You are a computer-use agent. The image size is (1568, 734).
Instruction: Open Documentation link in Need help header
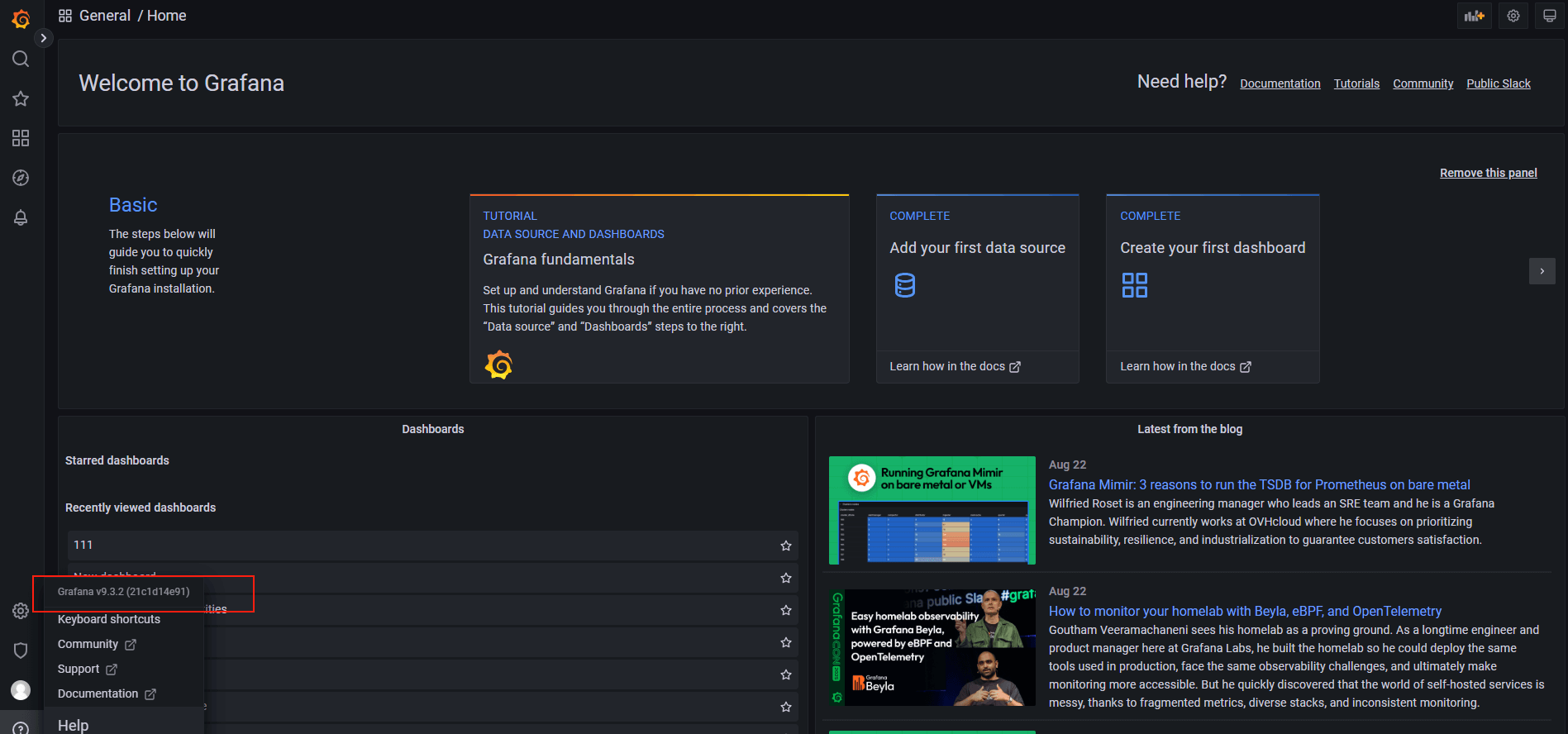[1280, 83]
